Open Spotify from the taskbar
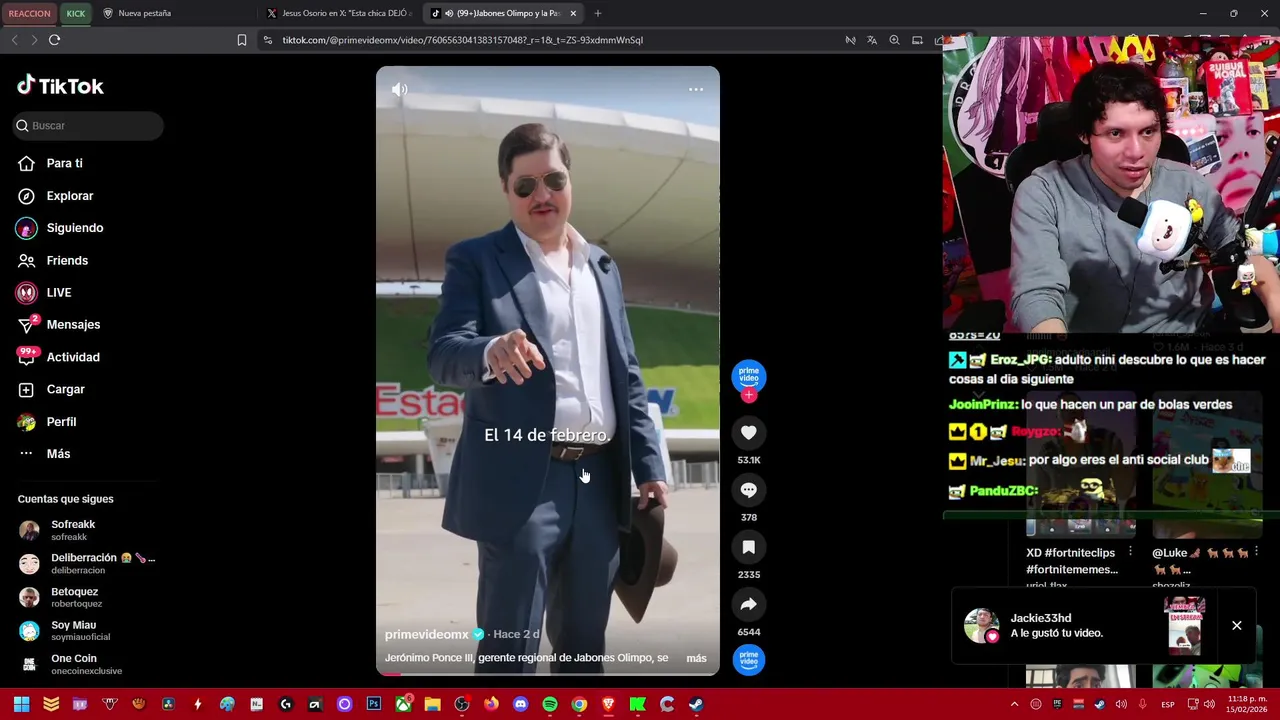 [x=549, y=704]
